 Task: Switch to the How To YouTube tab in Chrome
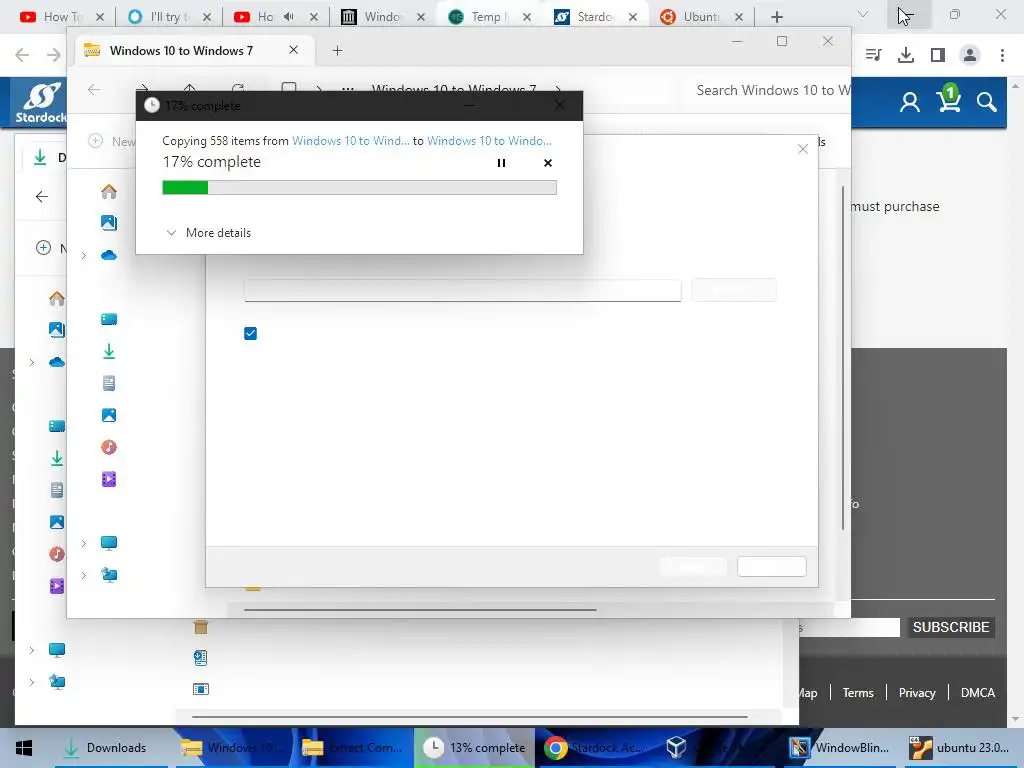click(63, 17)
